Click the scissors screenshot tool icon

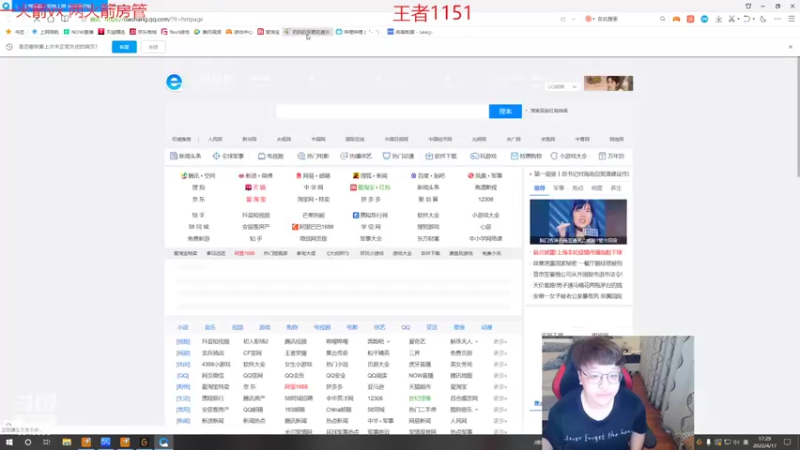tap(731, 19)
